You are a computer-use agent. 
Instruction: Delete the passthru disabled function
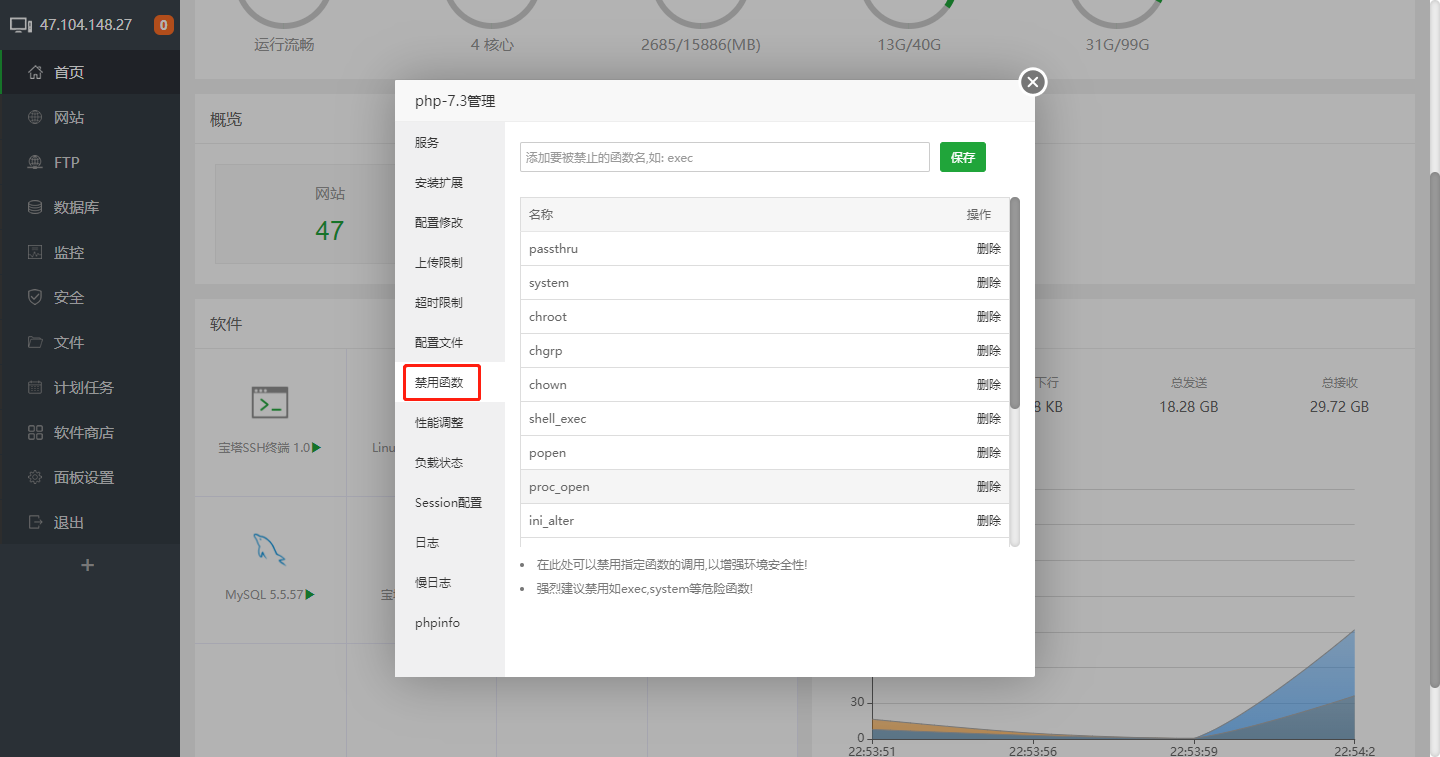(988, 249)
